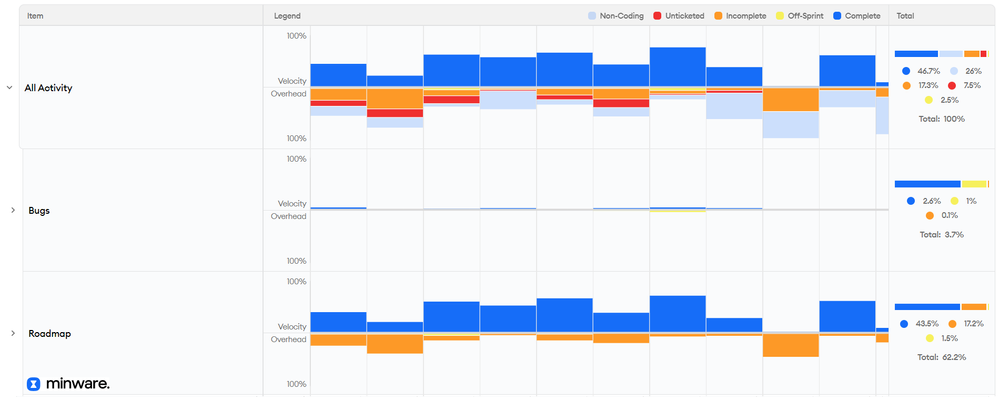Click the 0.1% Incomplete value for Bugs
Screen dimensions: 999x397
949,215
